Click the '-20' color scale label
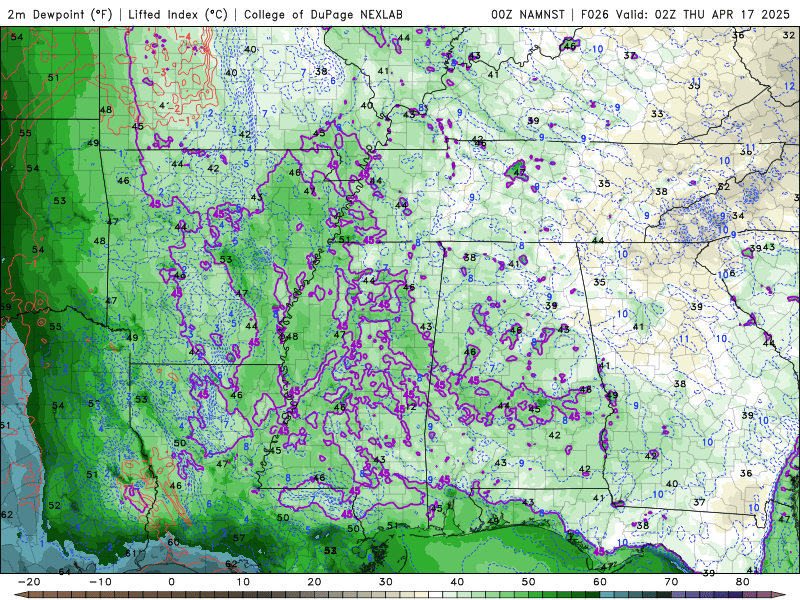 click(29, 582)
